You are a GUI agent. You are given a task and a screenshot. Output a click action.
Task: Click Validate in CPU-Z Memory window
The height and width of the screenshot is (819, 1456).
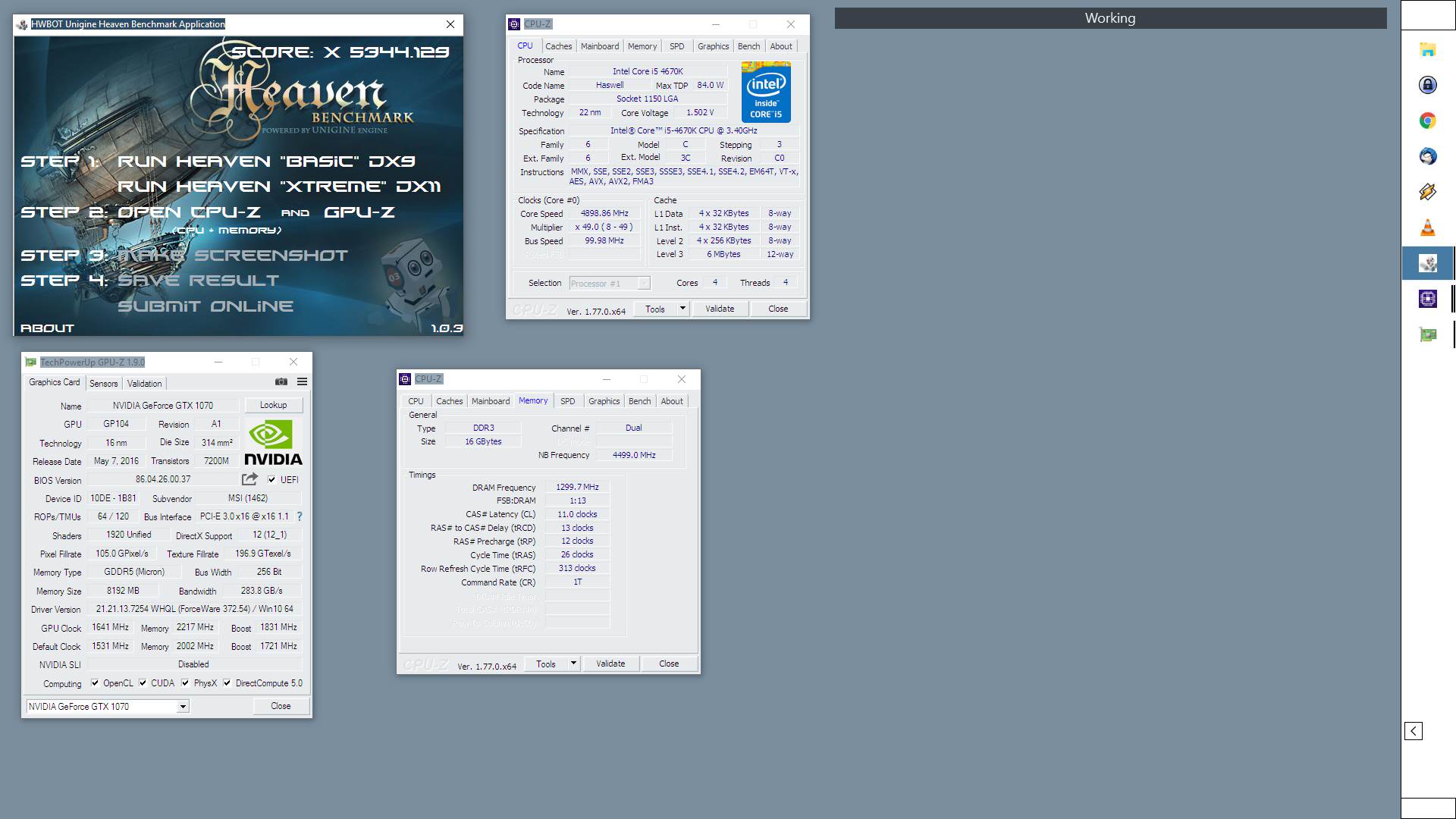(x=610, y=664)
